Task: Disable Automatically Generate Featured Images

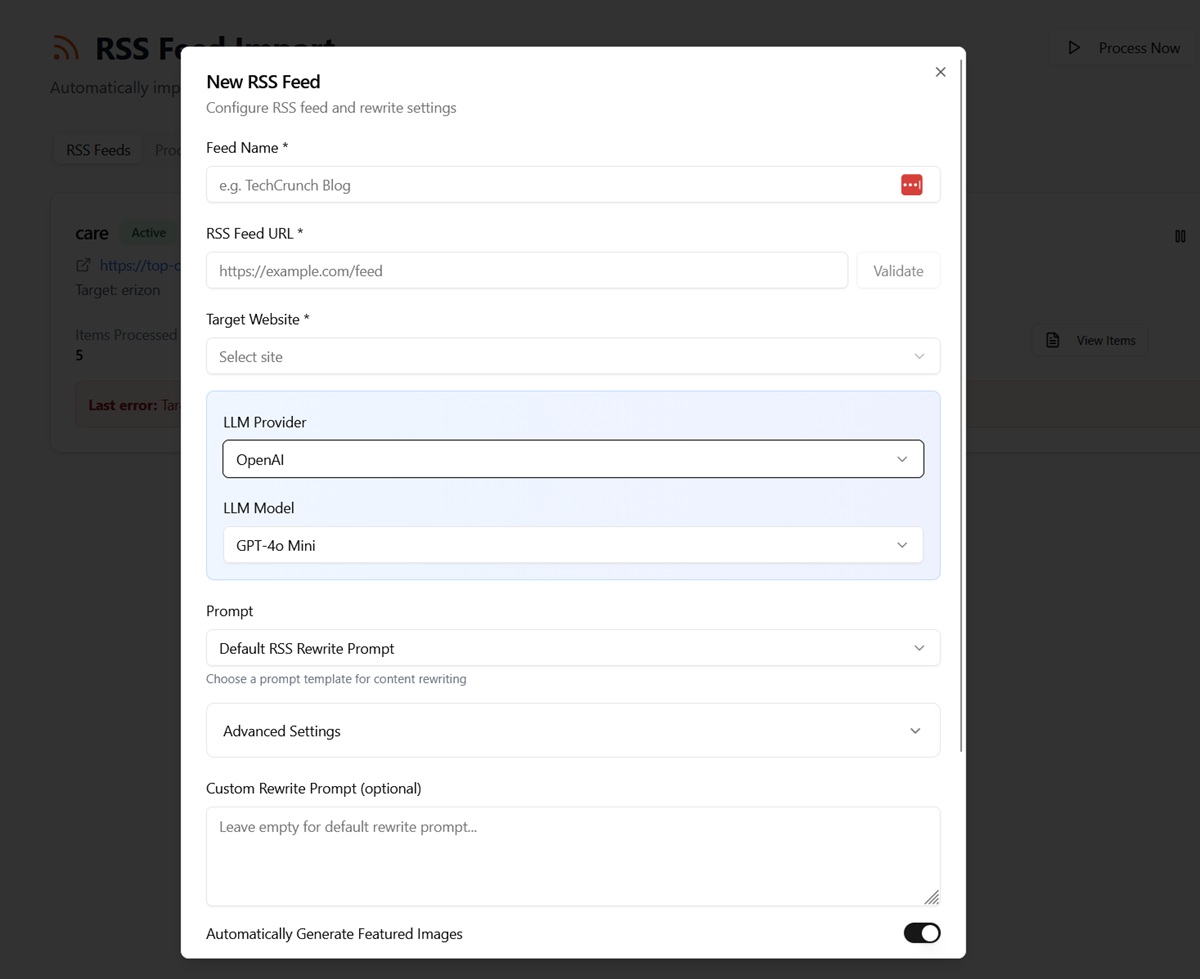Action: 921,932
